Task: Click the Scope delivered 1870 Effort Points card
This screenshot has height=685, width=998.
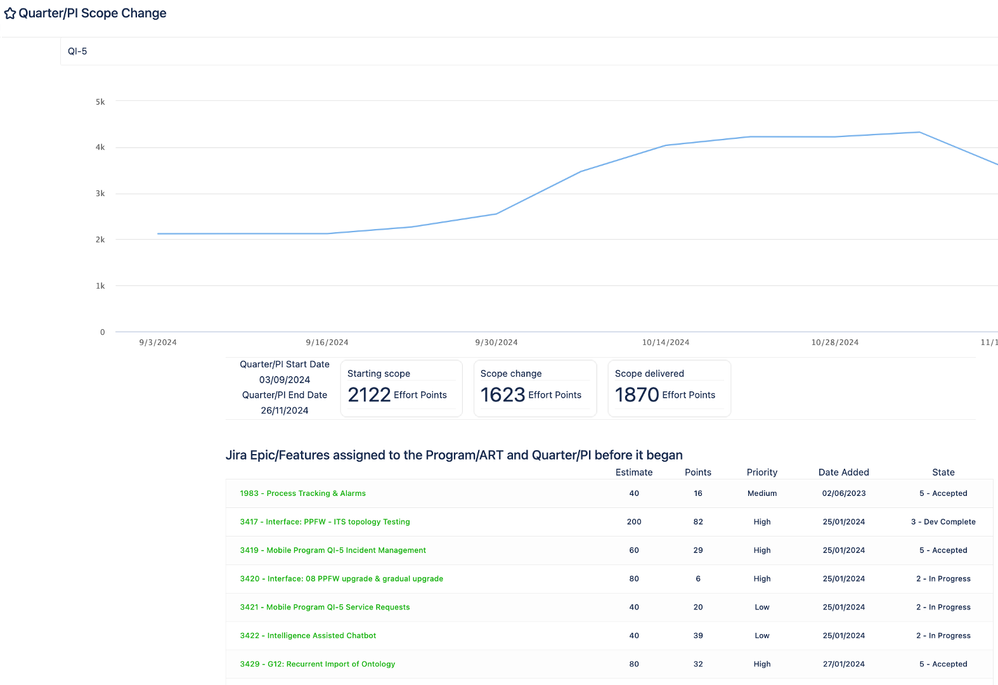Action: (670, 388)
